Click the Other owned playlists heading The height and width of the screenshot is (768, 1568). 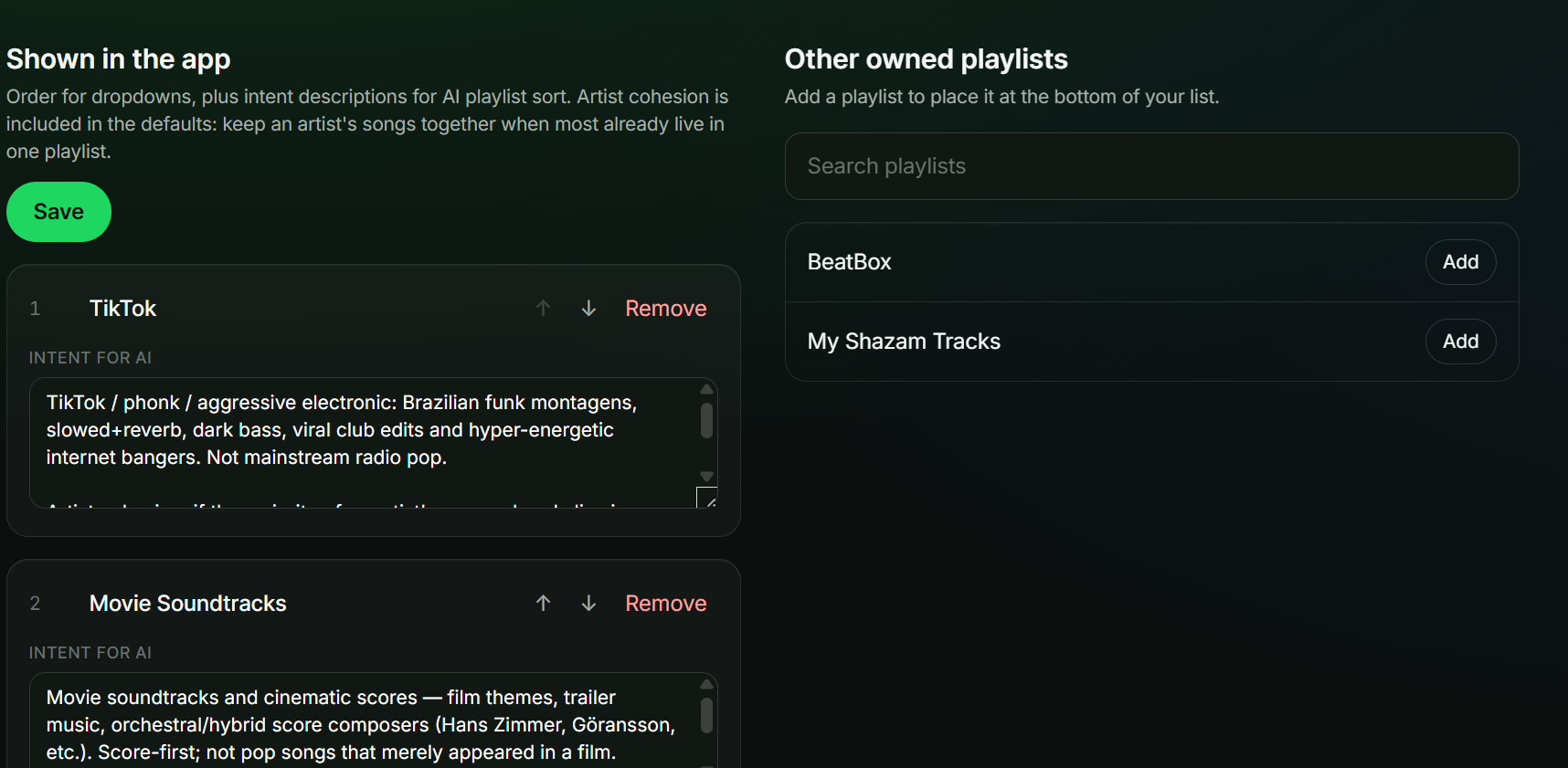[x=926, y=59]
